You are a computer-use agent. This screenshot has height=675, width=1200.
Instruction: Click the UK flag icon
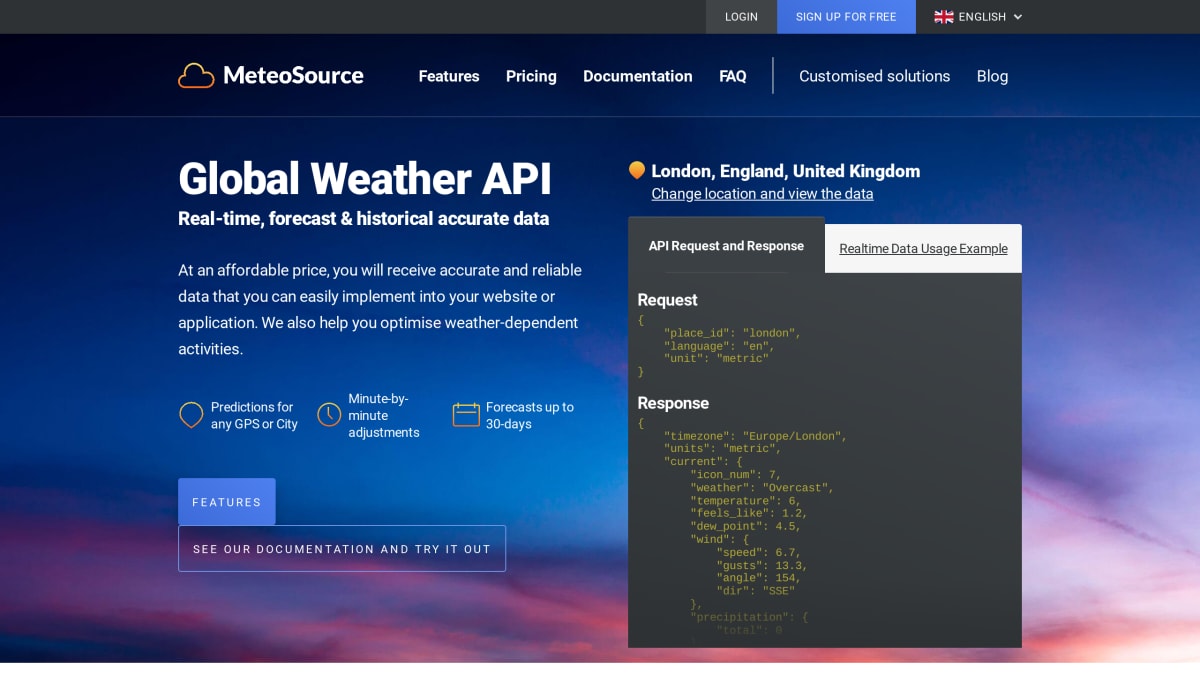coord(943,17)
